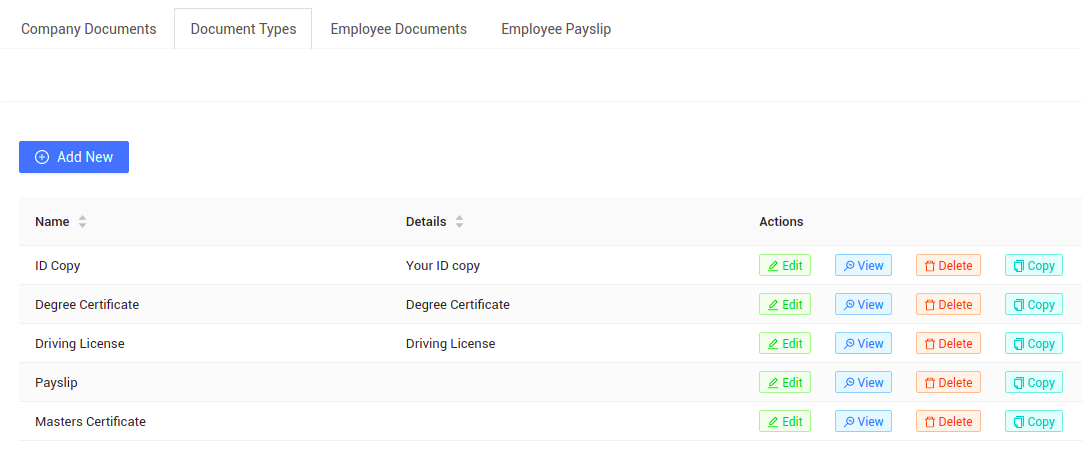This screenshot has height=456, width=1082.
Task: Sort table by the Name column arrows
Action: coord(83,222)
